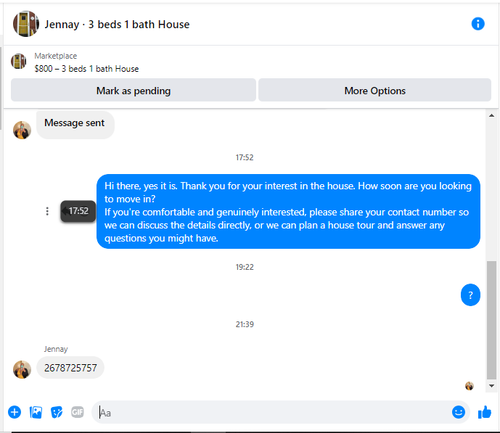
Task: Open the GIF picker
Action: 77,412
